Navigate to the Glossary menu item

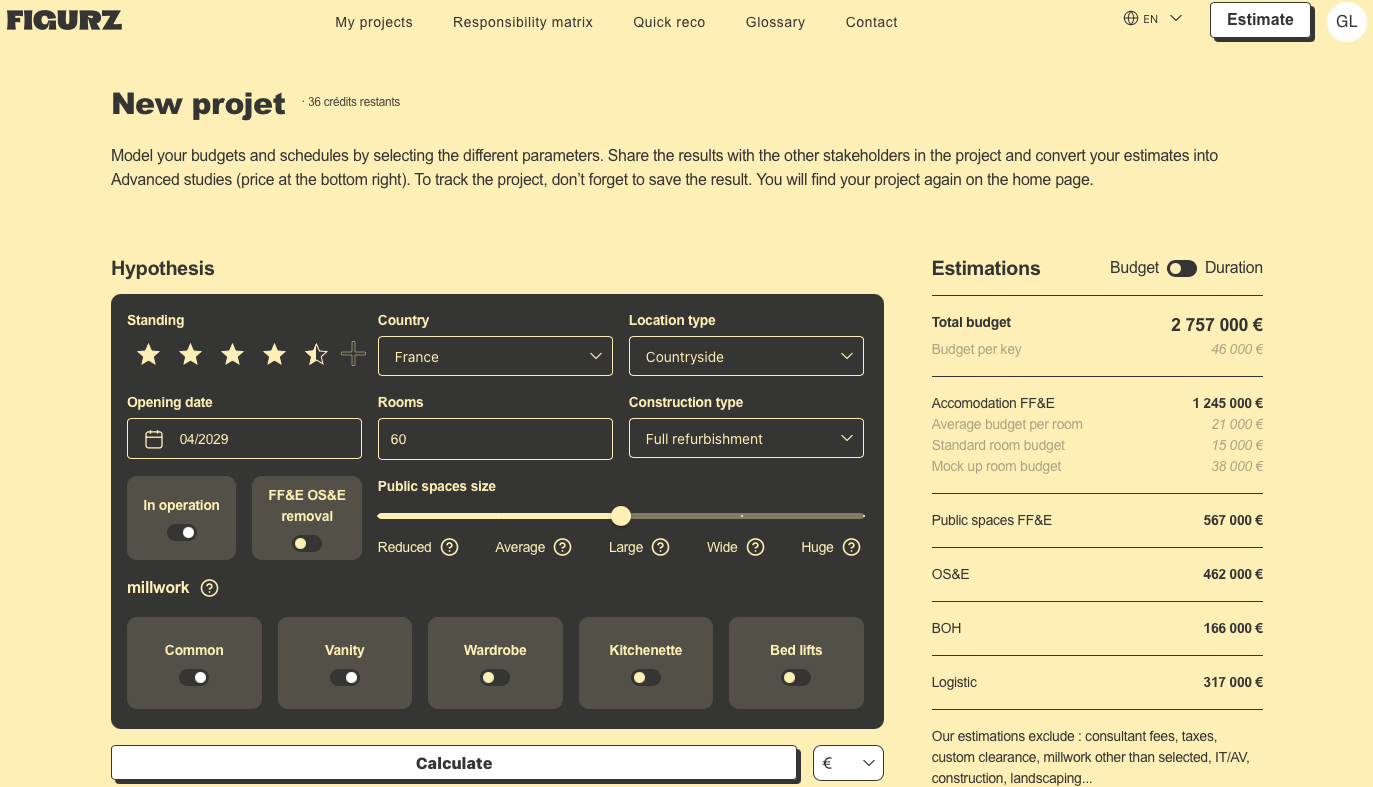(x=775, y=22)
